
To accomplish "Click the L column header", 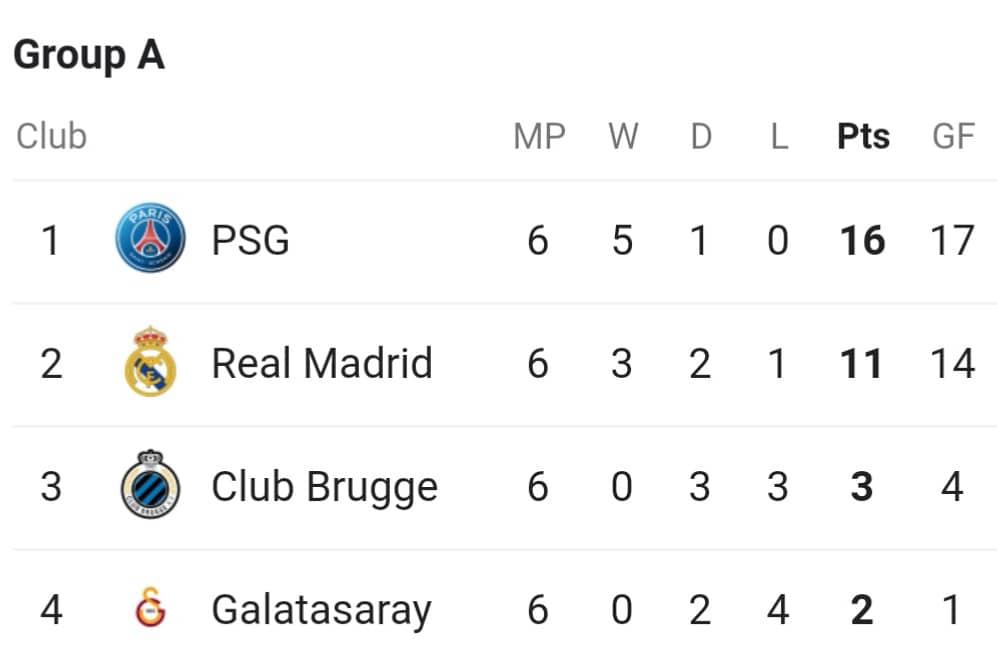I will pyautogui.click(x=780, y=136).
